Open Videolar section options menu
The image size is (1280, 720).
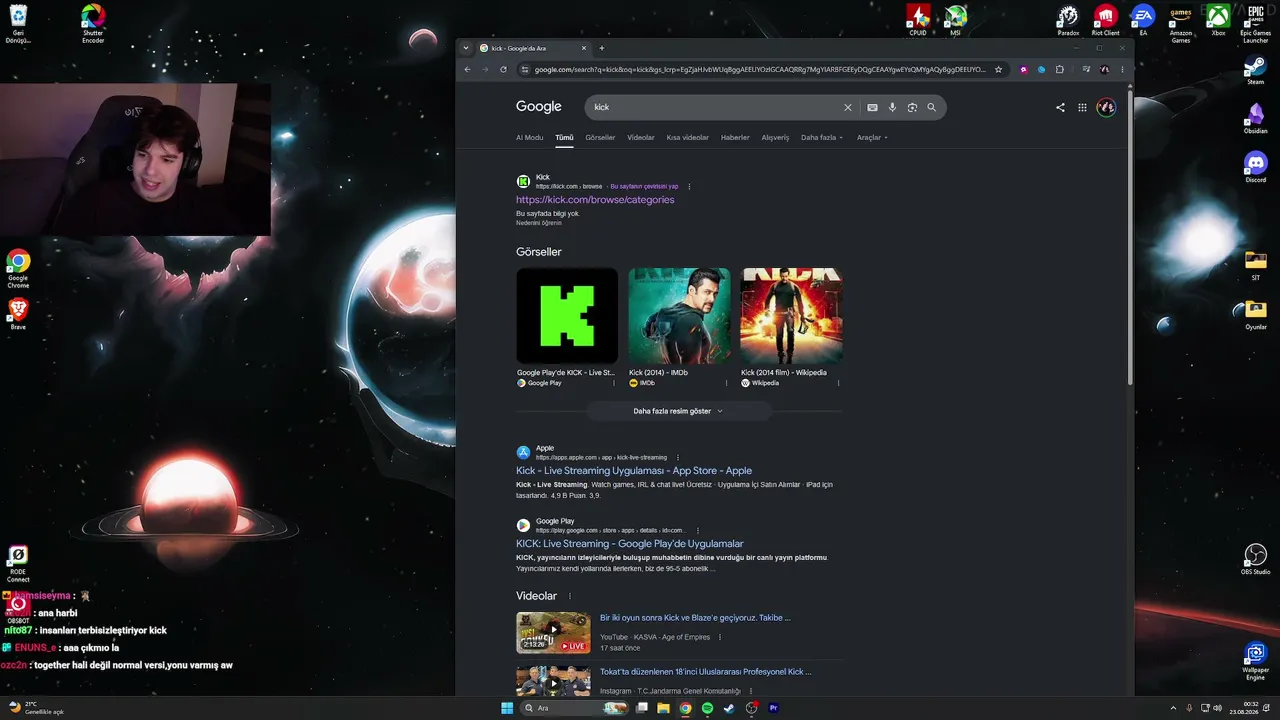point(570,596)
